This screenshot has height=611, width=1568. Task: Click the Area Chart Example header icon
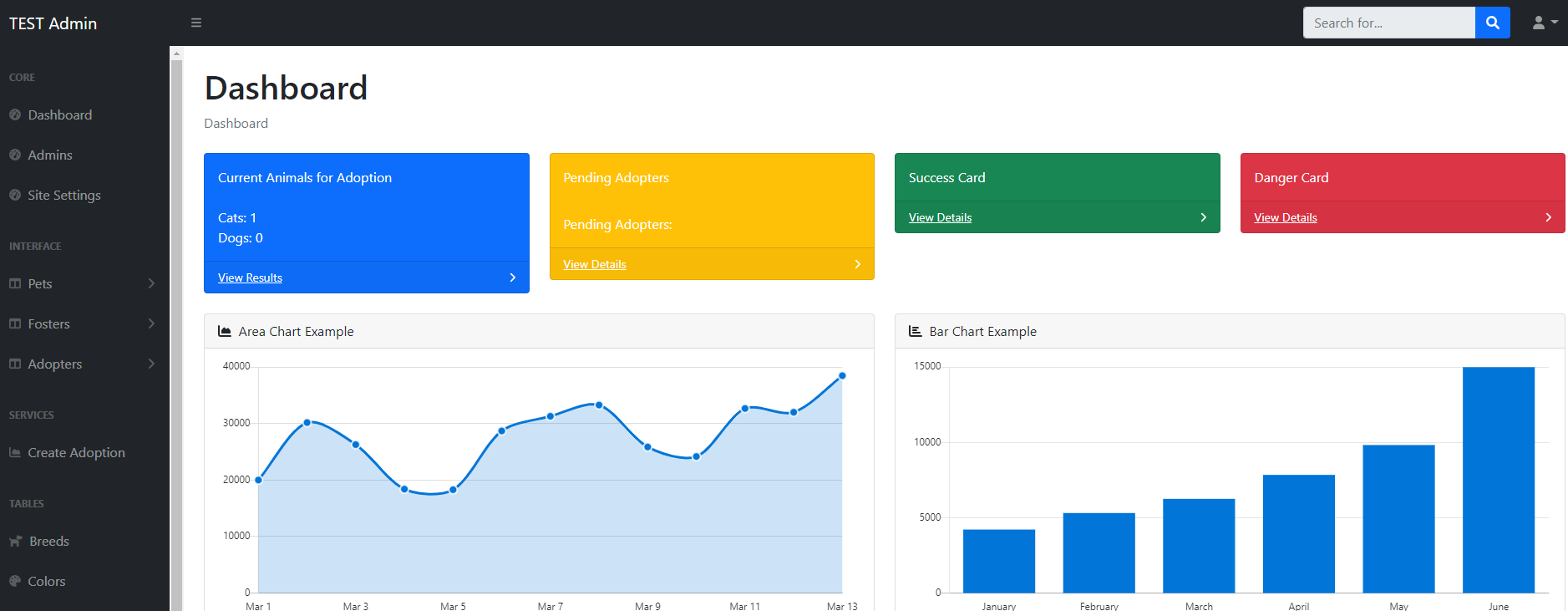(224, 331)
